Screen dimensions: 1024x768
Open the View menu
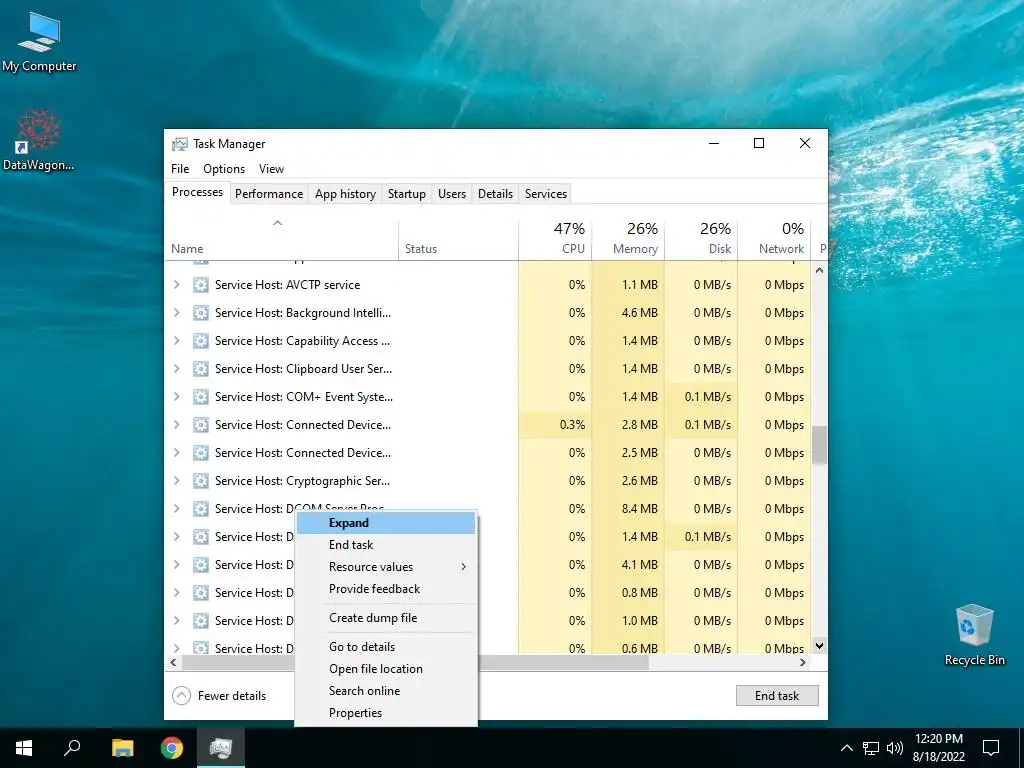click(x=271, y=168)
